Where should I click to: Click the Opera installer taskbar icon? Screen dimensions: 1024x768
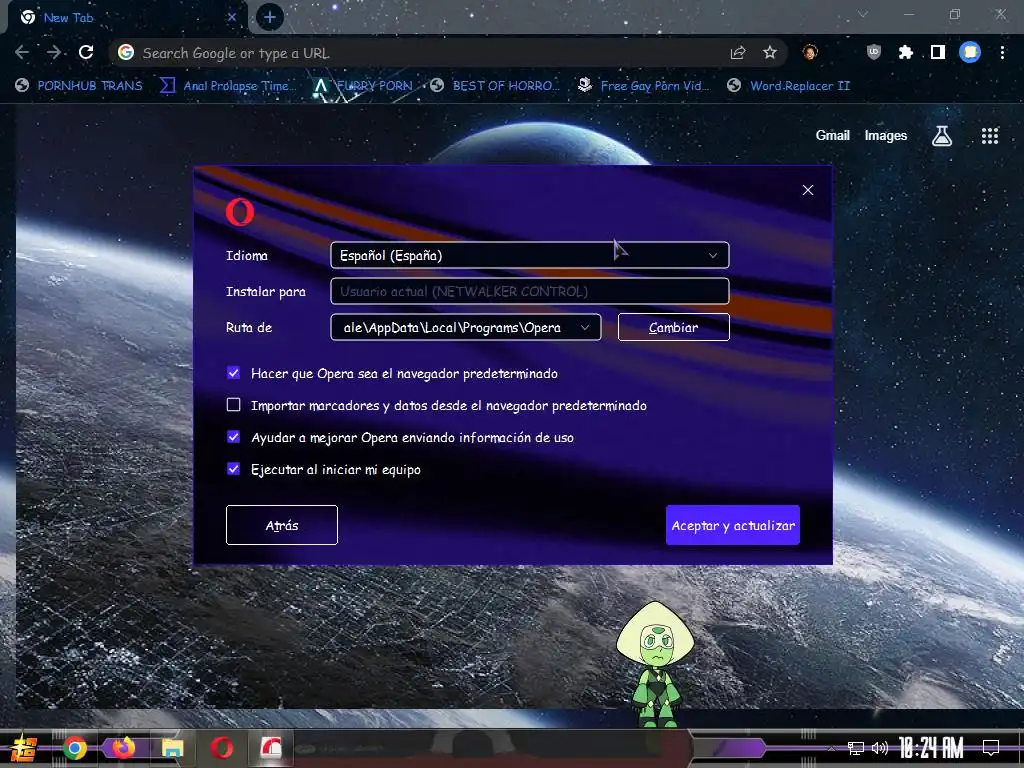pyautogui.click(x=270, y=748)
